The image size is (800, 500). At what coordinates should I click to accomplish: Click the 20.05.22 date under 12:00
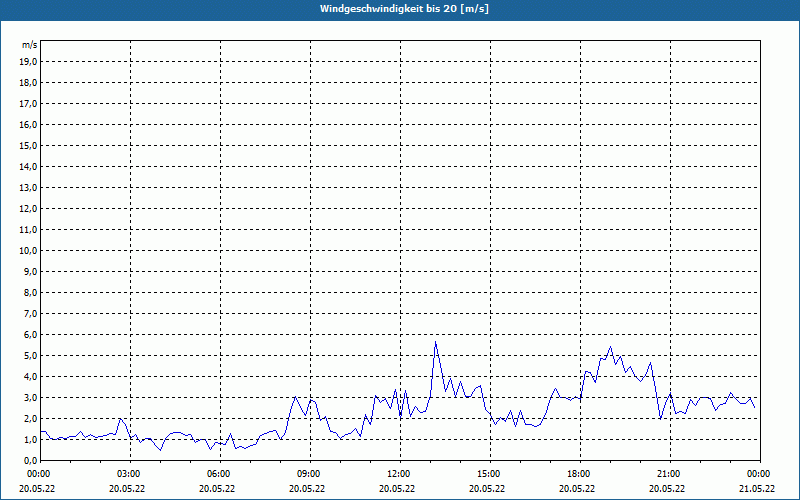tap(397, 488)
